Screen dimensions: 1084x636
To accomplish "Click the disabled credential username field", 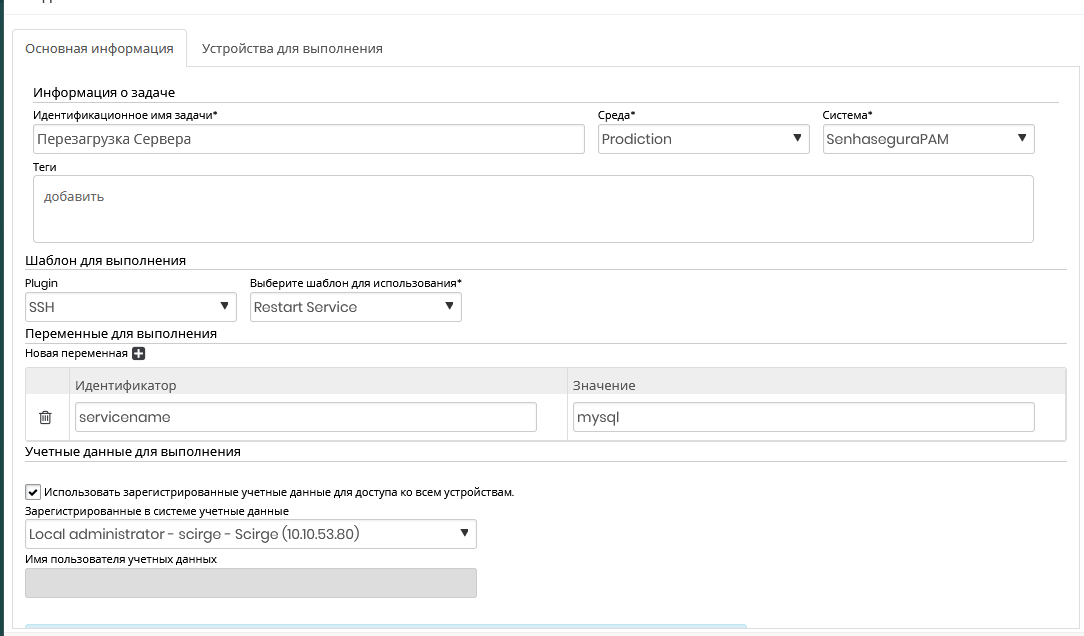I will point(250,583).
